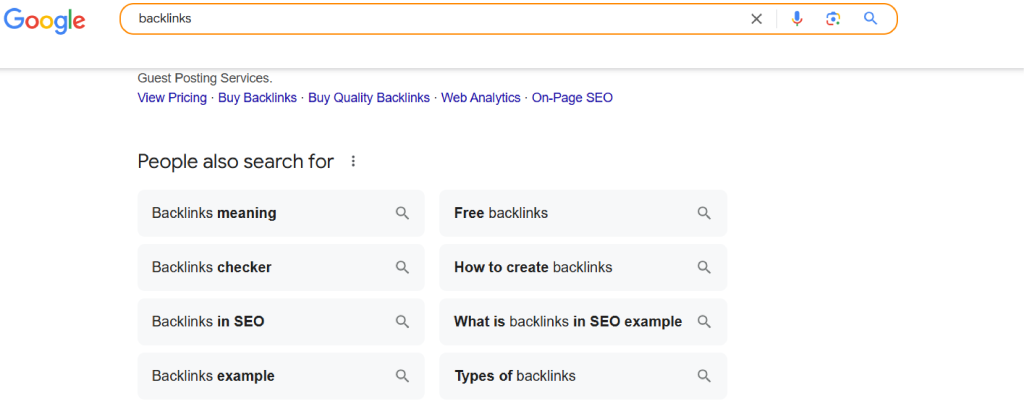Open Google Lens image search icon

833,19
